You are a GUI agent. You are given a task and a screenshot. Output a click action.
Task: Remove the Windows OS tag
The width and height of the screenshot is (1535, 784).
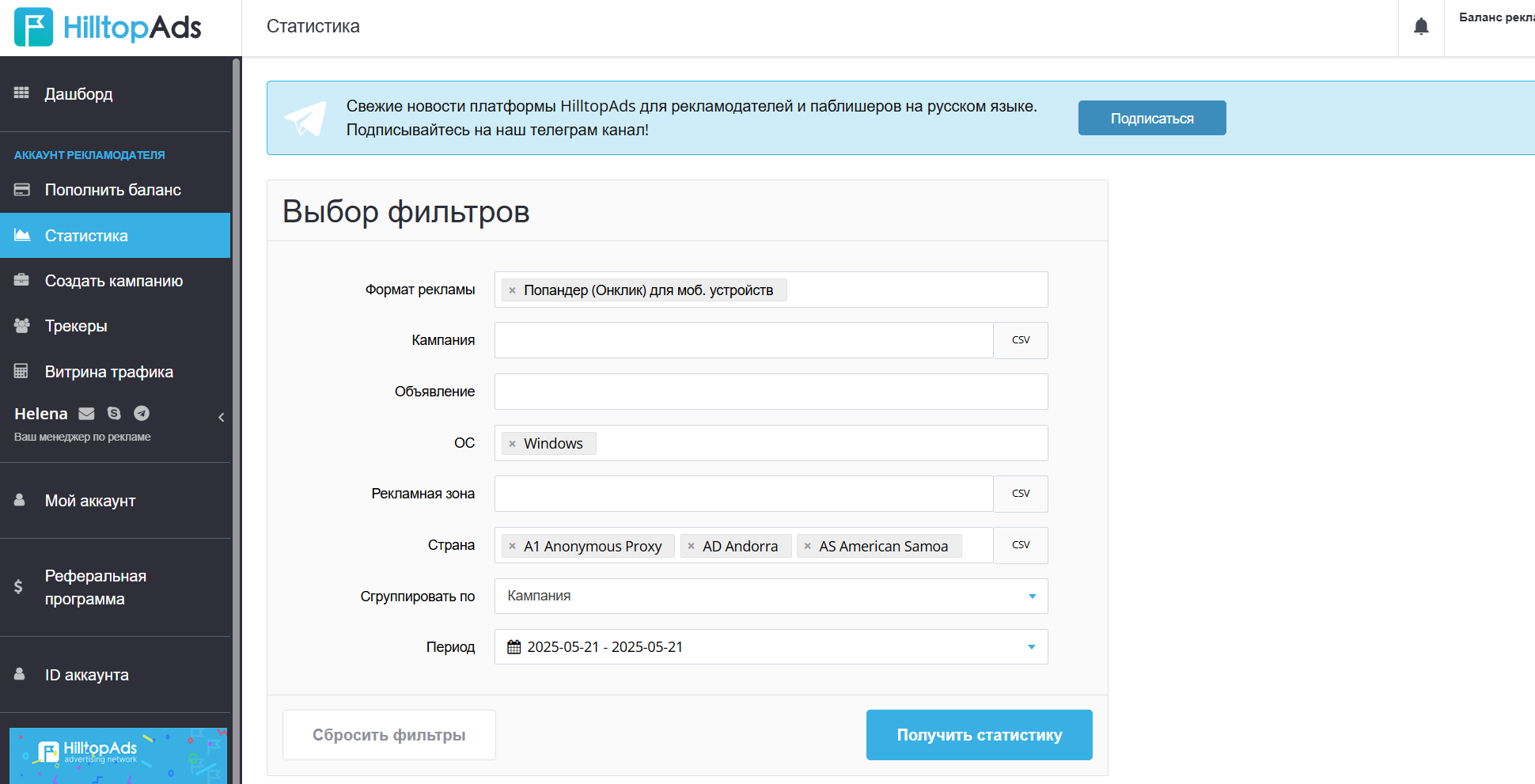point(513,444)
